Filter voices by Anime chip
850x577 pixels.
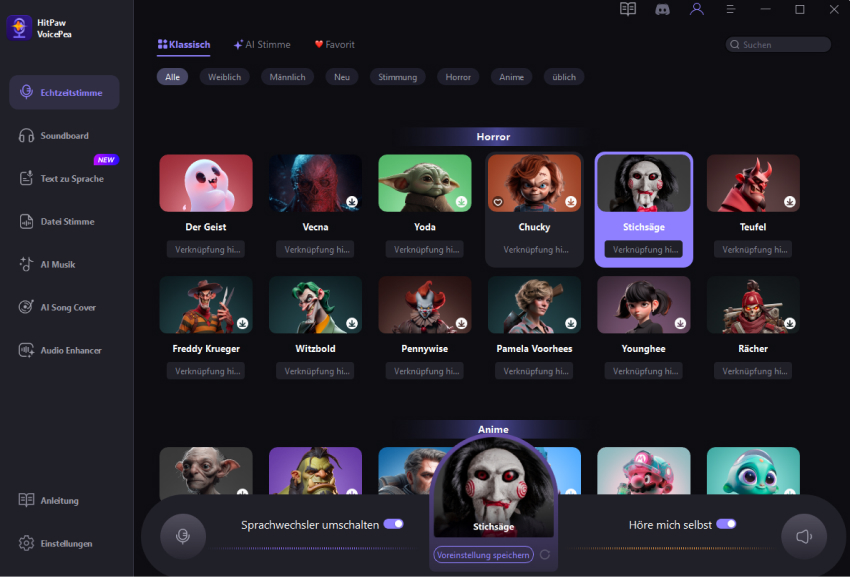(x=511, y=77)
